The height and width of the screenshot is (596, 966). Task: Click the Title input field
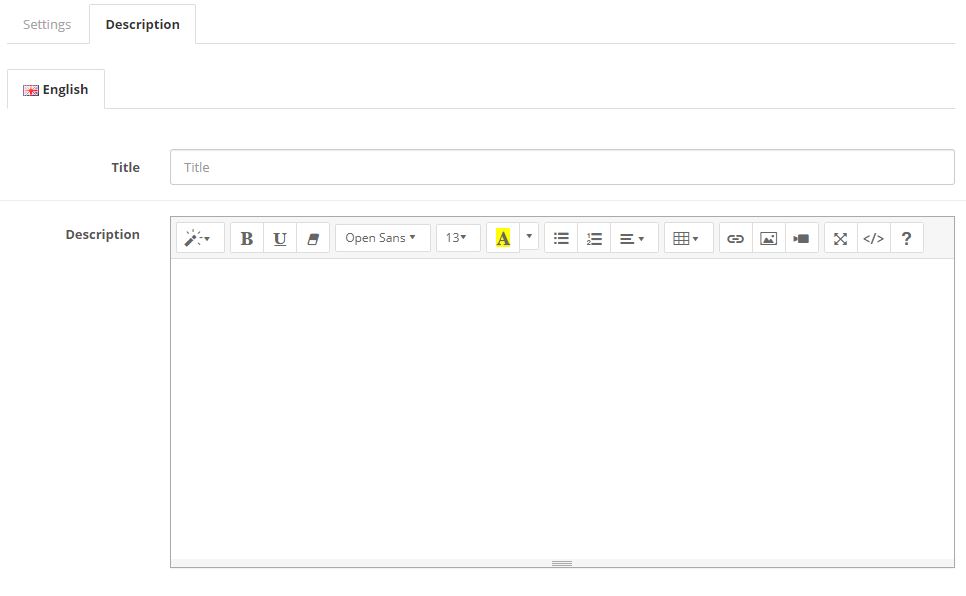coord(562,167)
